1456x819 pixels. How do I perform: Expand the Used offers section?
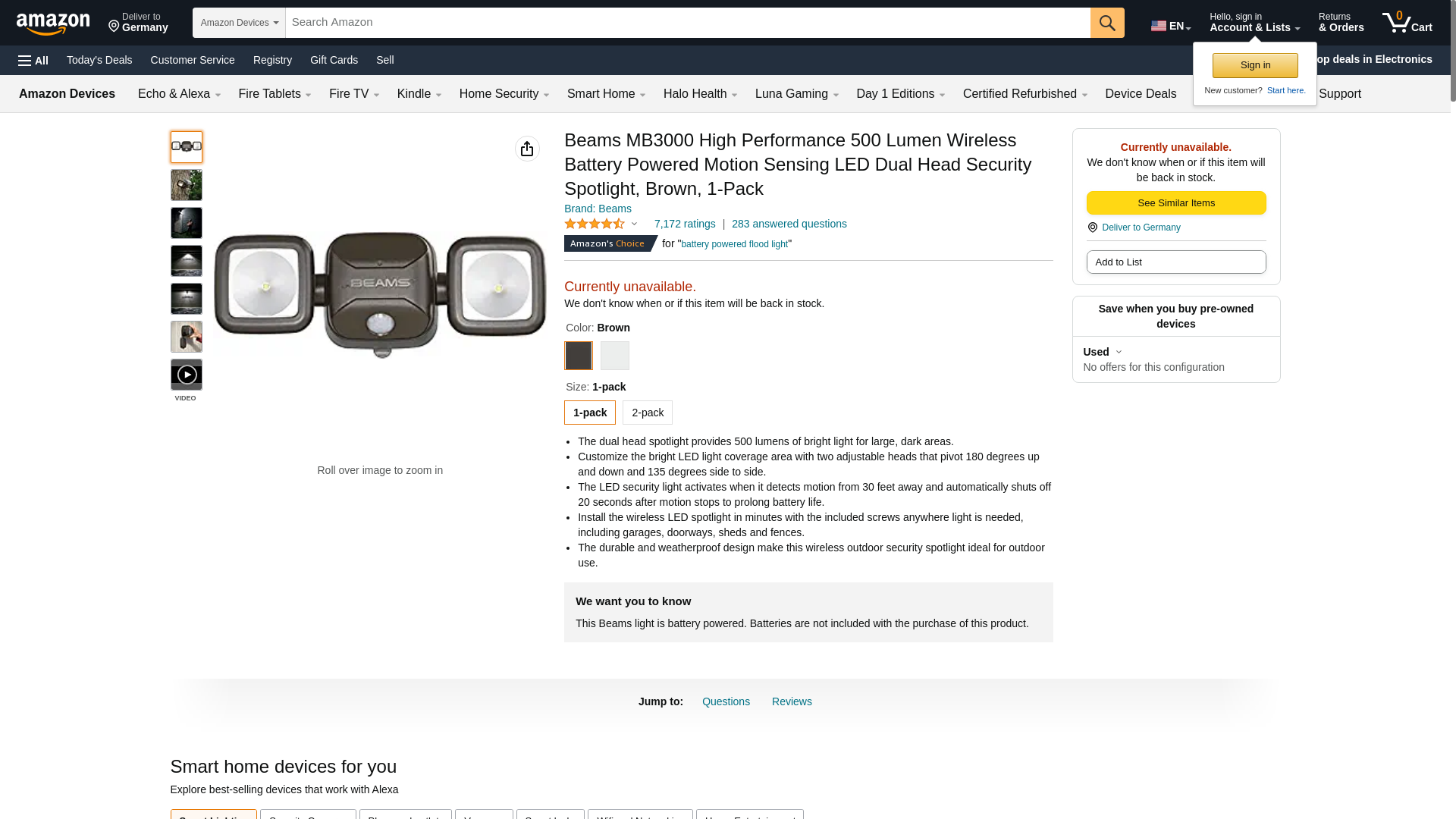tap(1103, 352)
